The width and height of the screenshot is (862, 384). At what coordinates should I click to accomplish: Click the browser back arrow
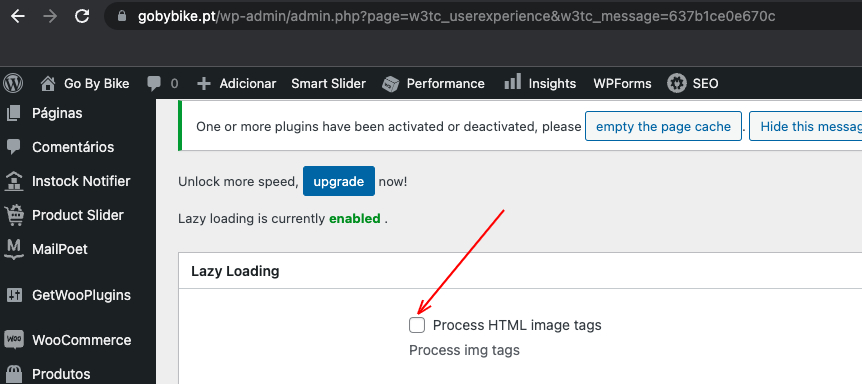point(18,16)
